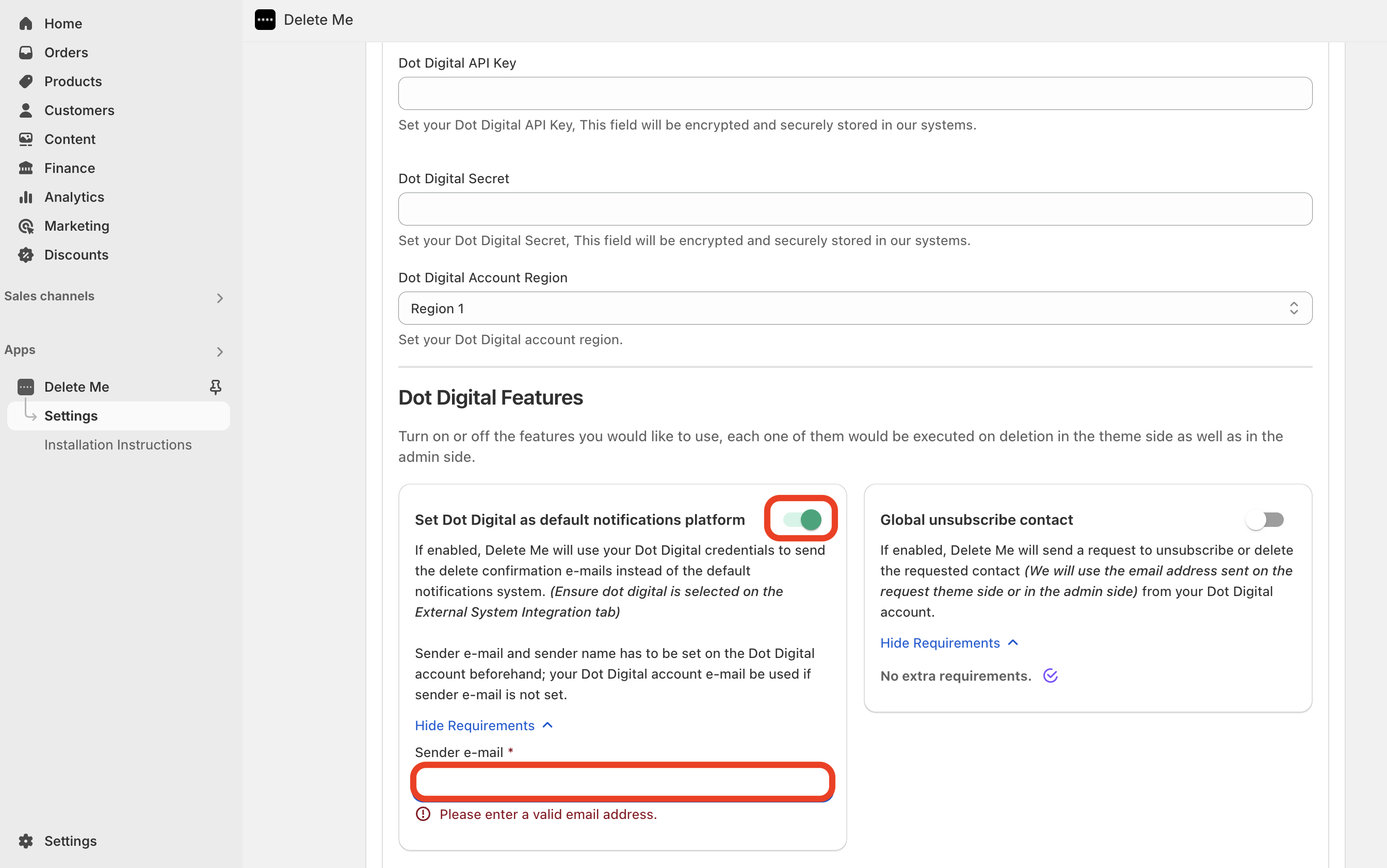Select Marketing in the sidebar

pos(76,226)
